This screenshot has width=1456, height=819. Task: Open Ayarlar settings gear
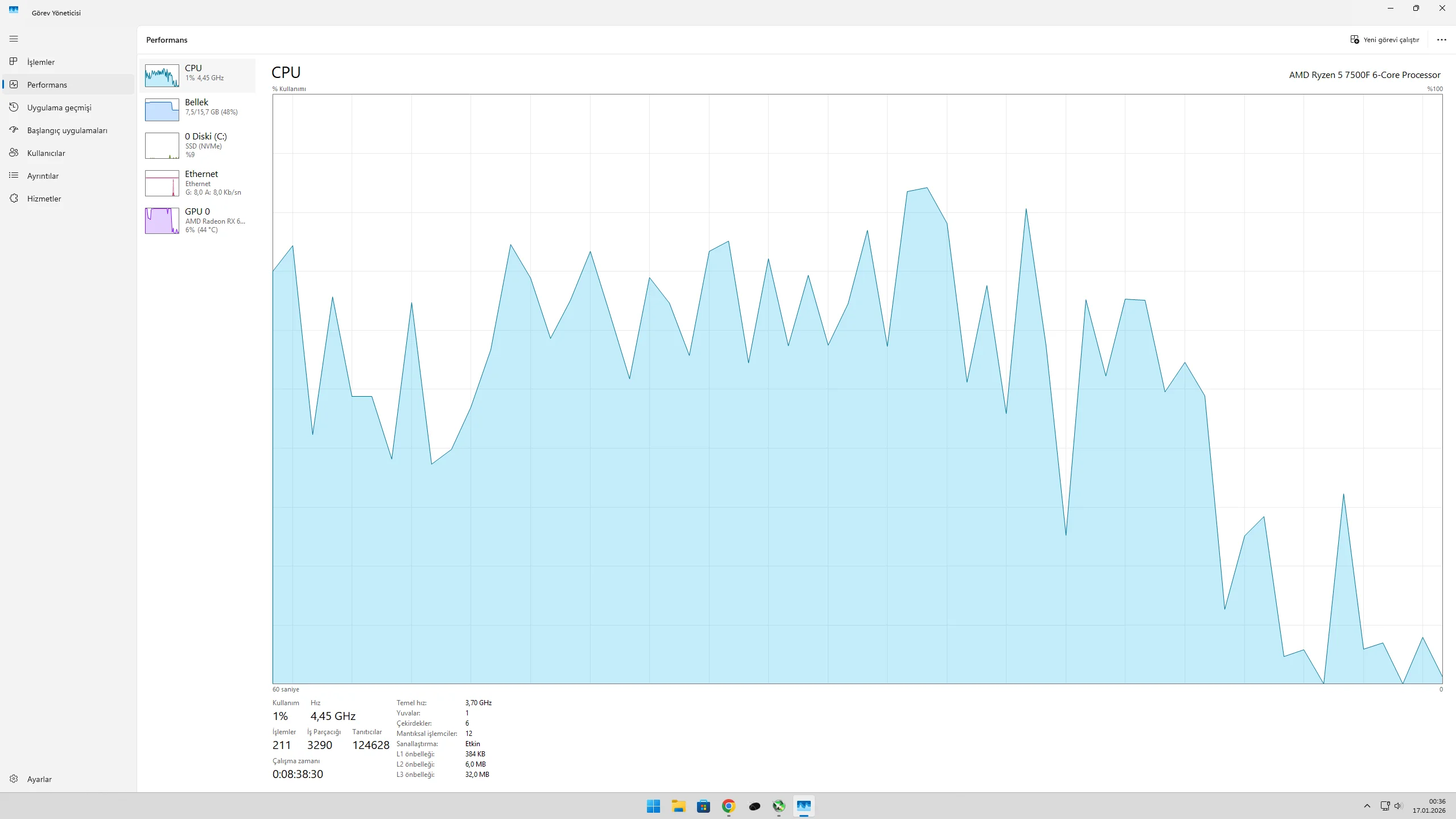coord(39,779)
